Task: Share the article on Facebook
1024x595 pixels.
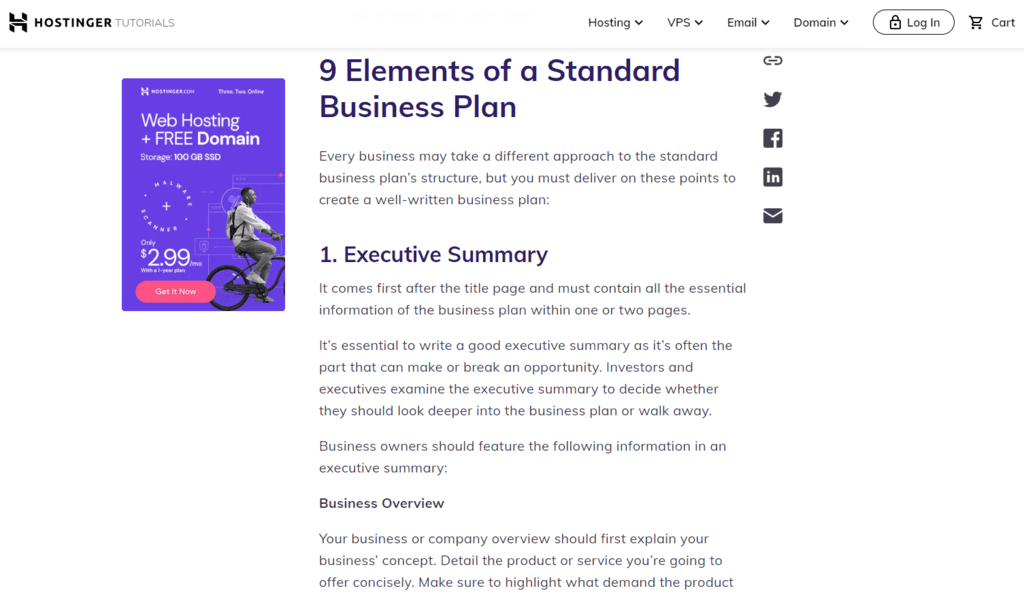Action: pyautogui.click(x=772, y=138)
